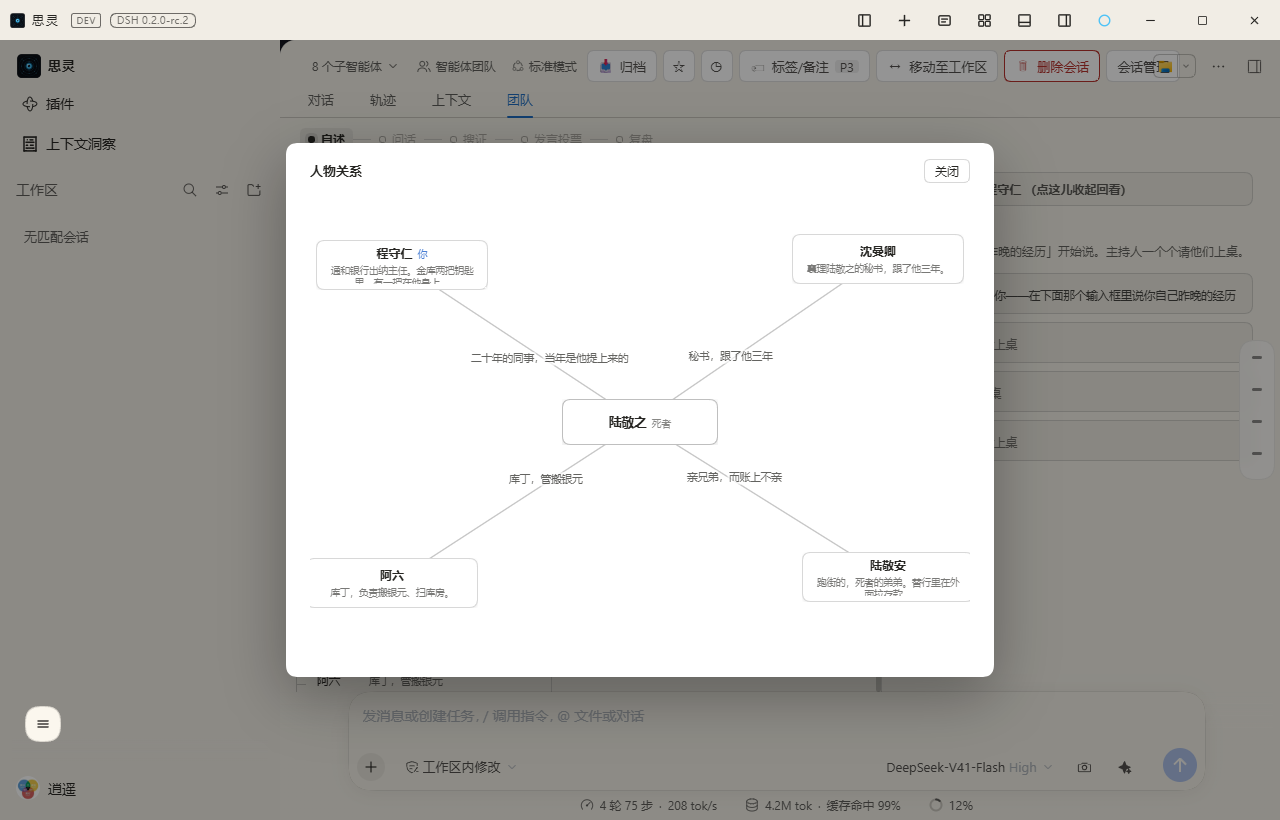Select the 沈曼卿 character card

(878, 259)
